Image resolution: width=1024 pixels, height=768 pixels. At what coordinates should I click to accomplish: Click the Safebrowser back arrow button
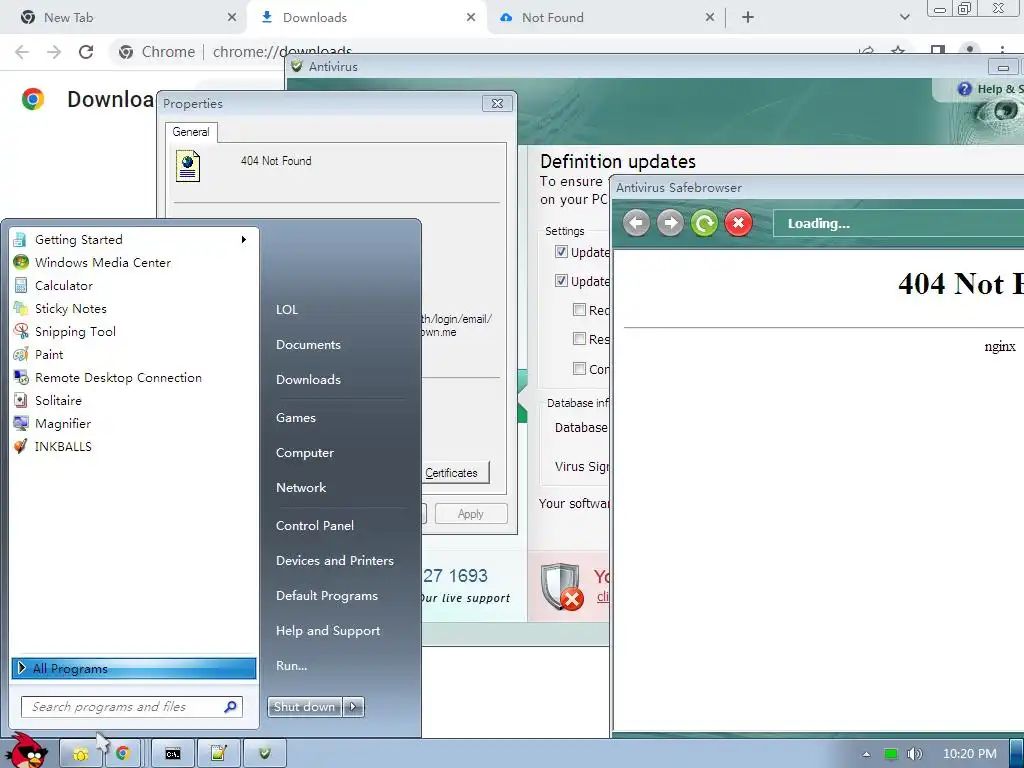[636, 223]
